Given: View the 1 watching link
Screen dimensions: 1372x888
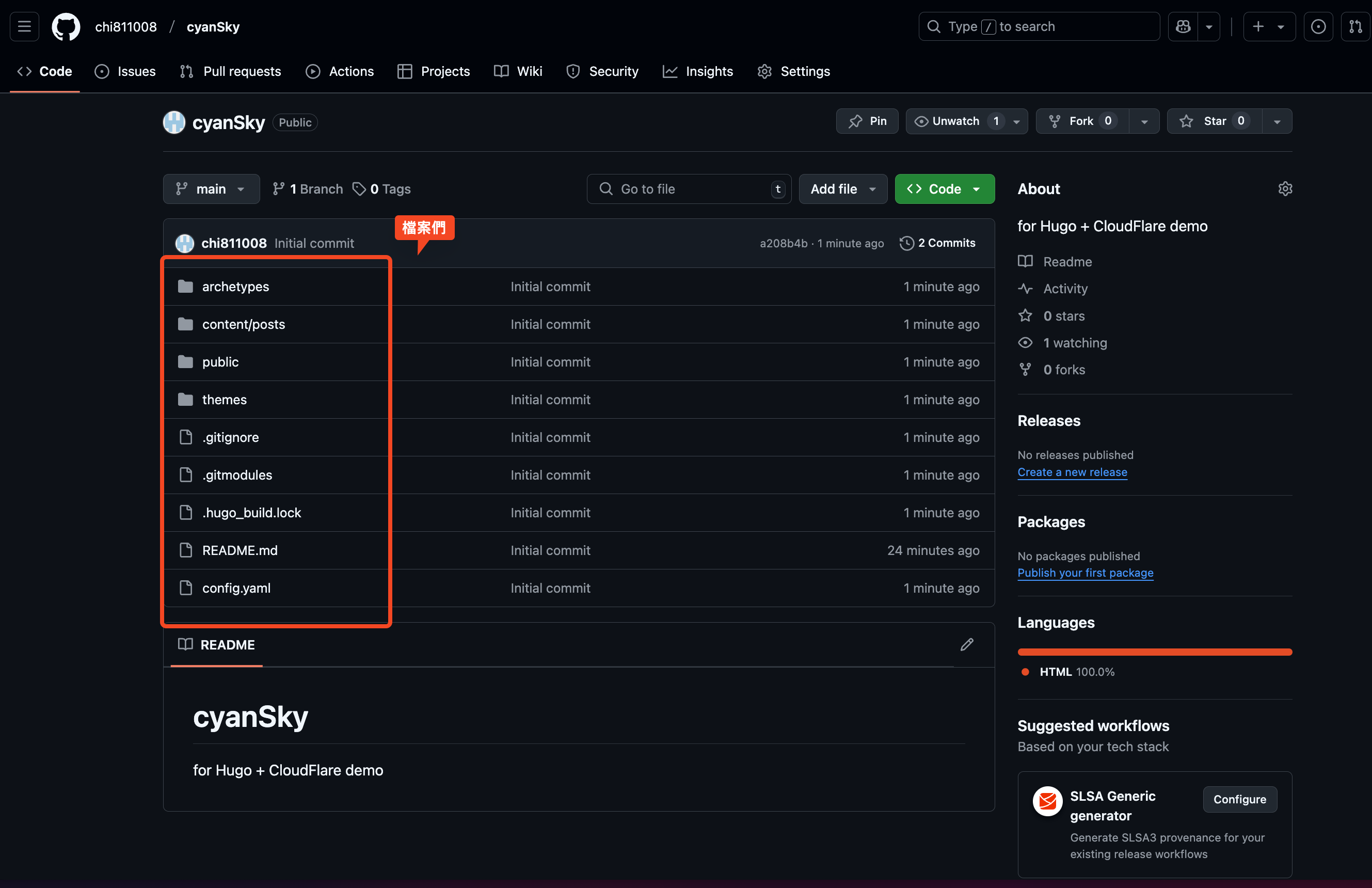Looking at the screenshot, I should tap(1062, 342).
